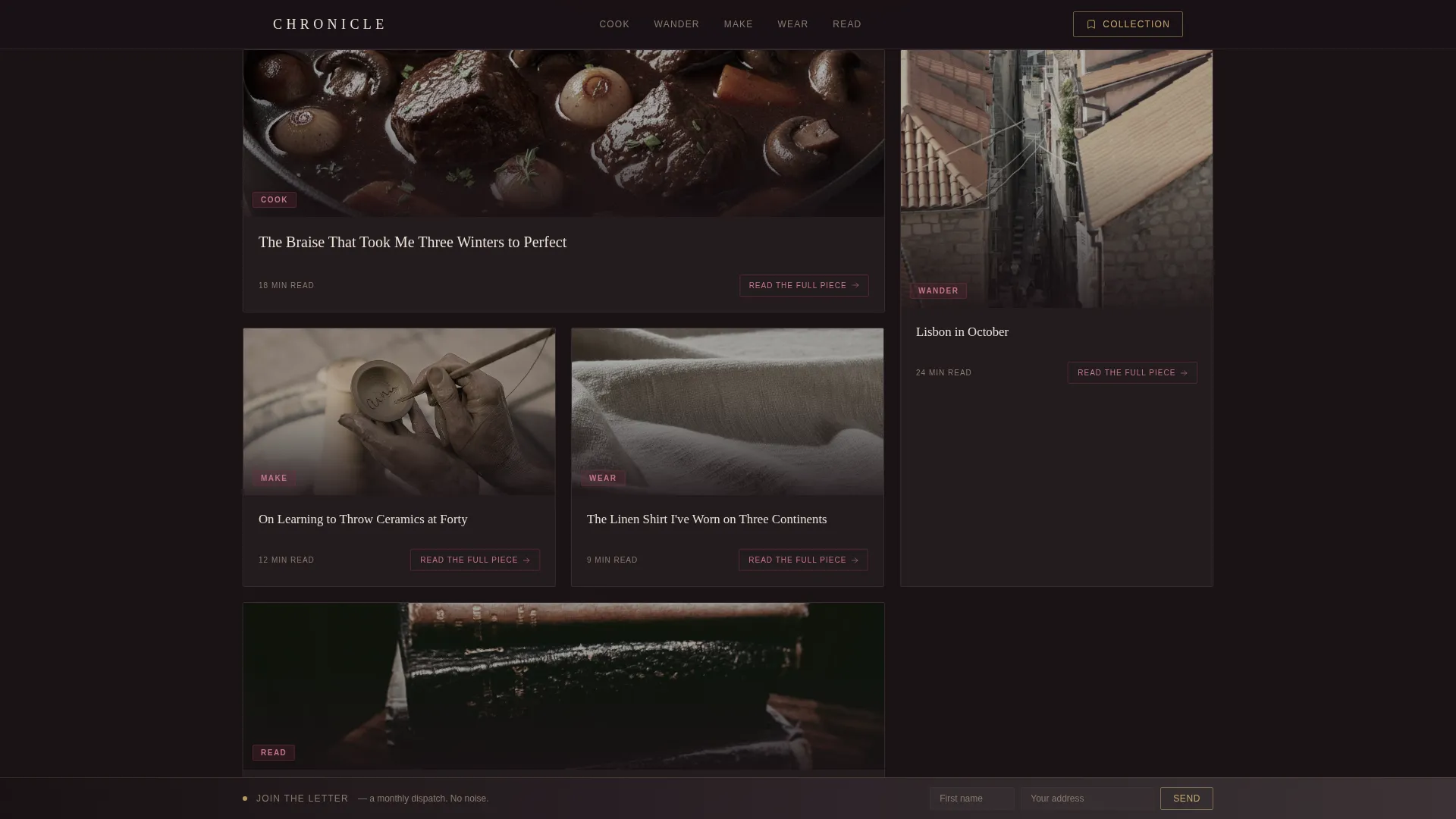Click the MAKE category tag

tap(274, 479)
